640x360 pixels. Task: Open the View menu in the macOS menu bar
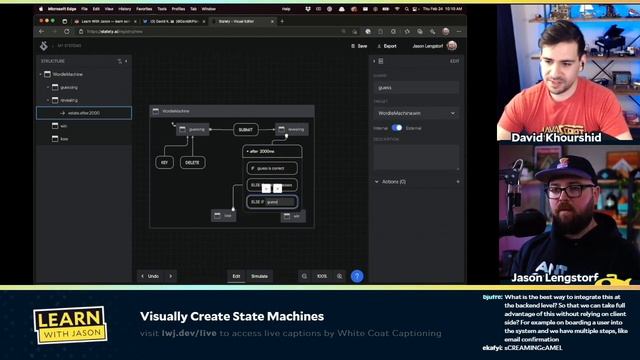pyautogui.click(x=109, y=9)
